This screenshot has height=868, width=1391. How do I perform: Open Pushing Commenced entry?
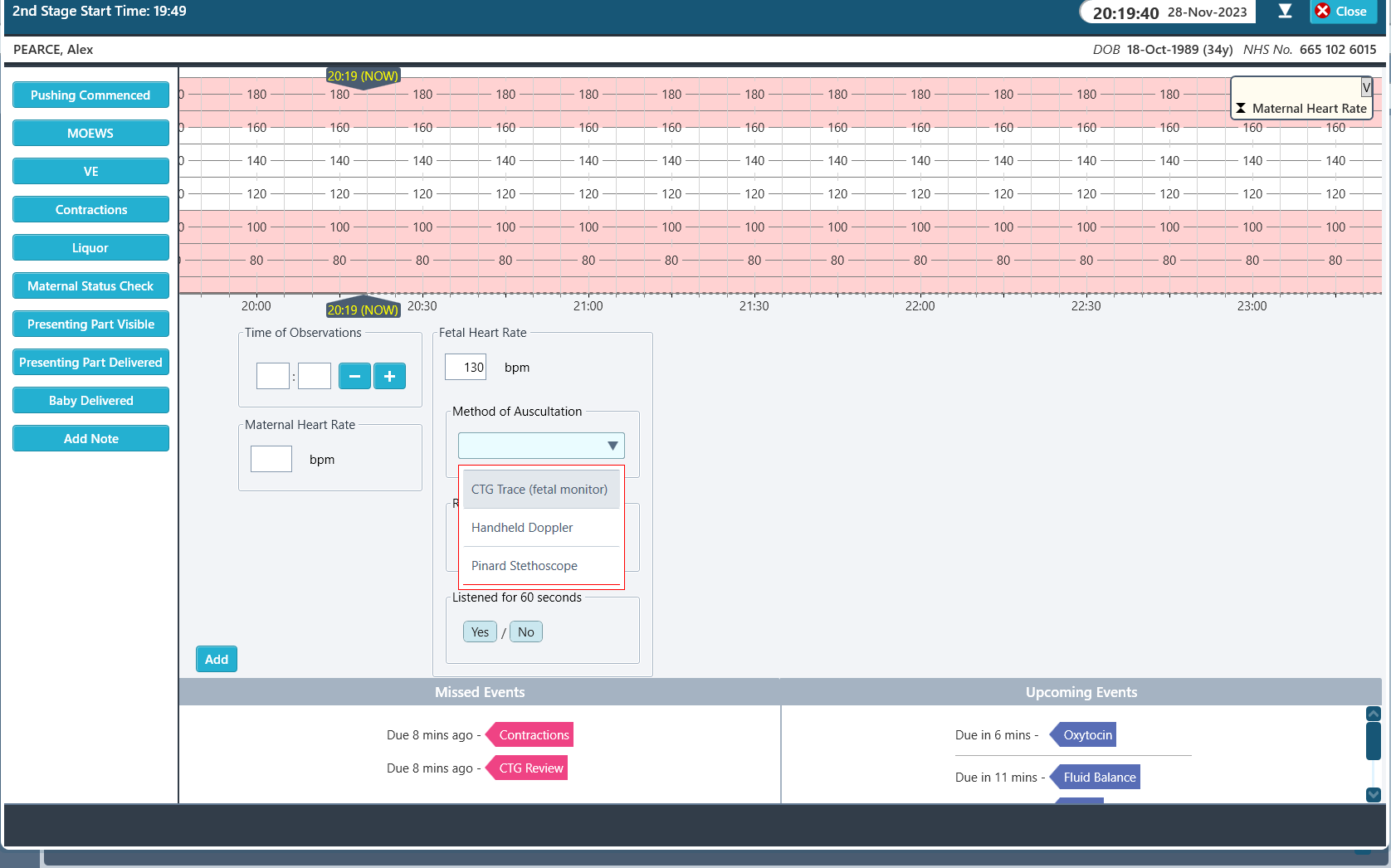[90, 95]
